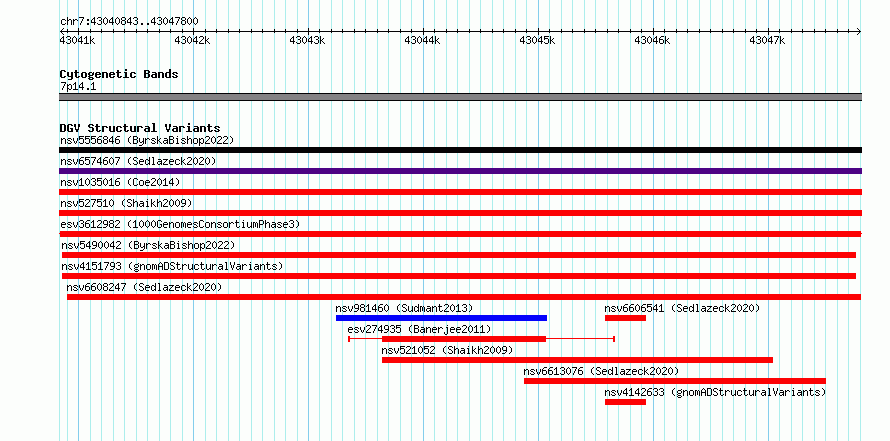Viewport: 890px width, 441px height.
Task: Click the 43041k ruler tick label
Action: tap(77, 40)
